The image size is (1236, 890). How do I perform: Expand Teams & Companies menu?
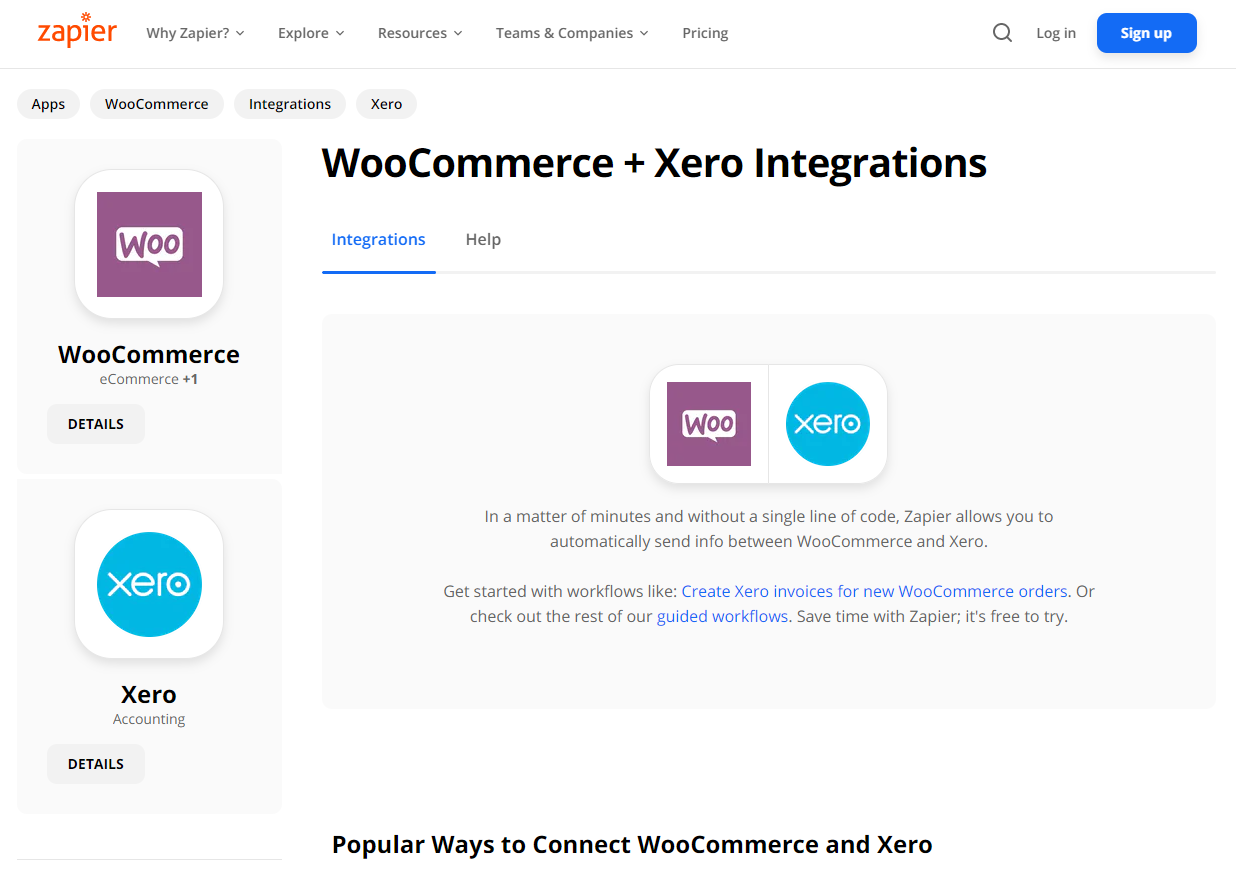coord(572,33)
